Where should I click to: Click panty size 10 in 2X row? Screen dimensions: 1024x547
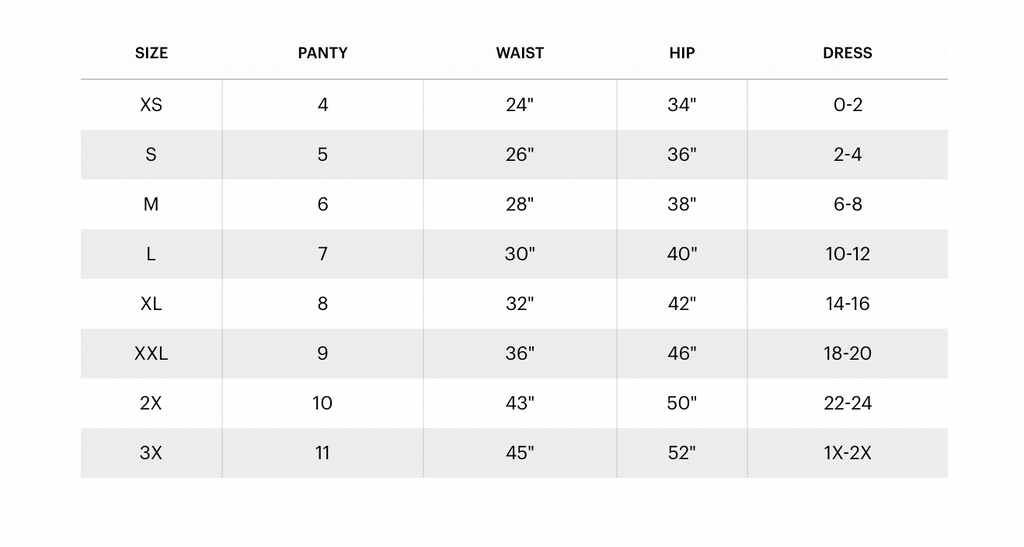tap(323, 403)
